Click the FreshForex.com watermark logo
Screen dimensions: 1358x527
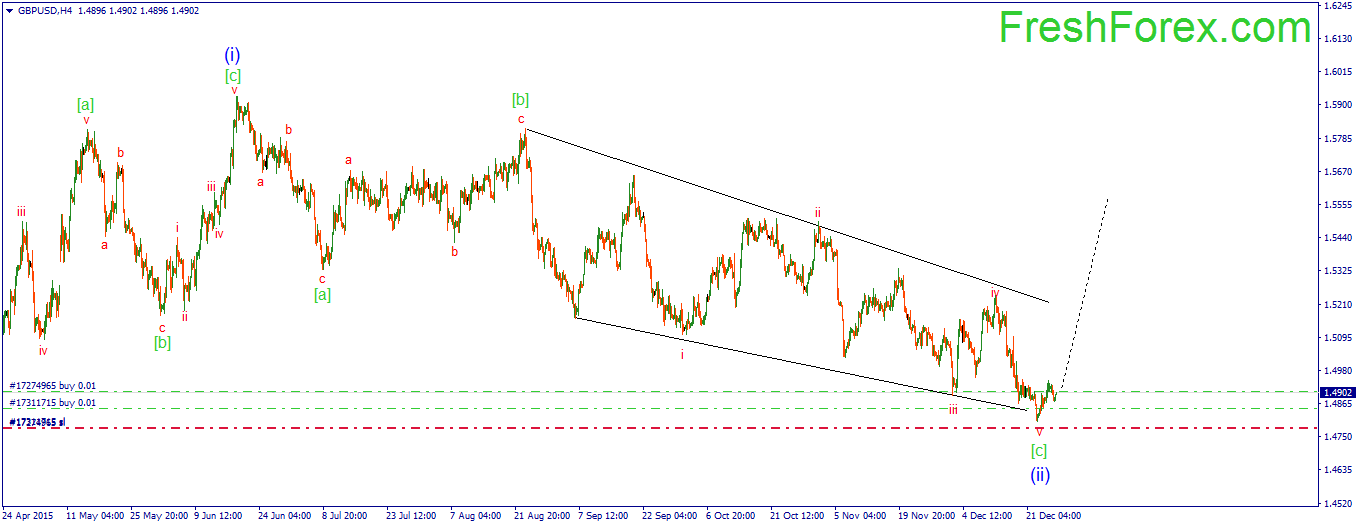1154,27
